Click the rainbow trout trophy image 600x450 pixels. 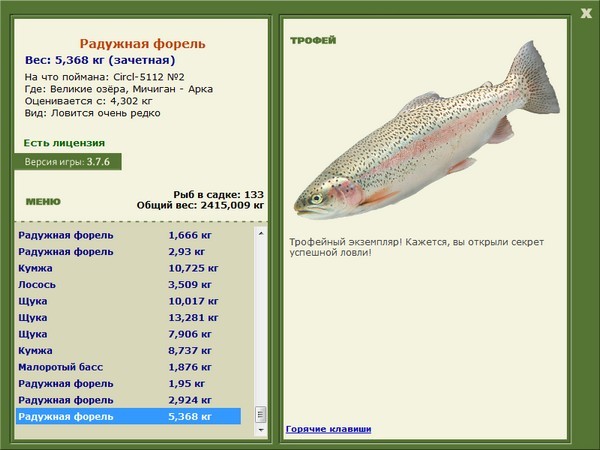click(427, 132)
